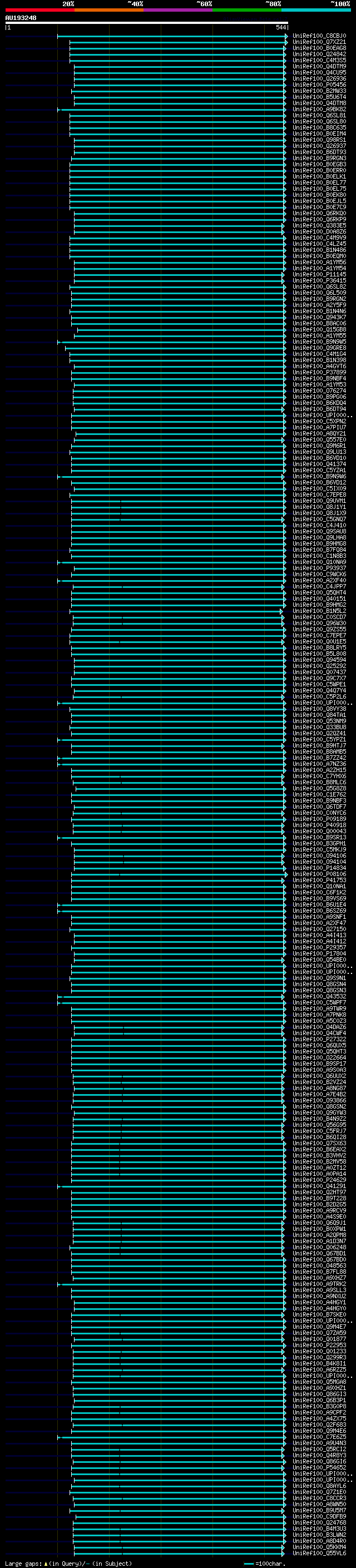Select the UniRef100_B1N5L2 label
The width and height of the screenshot is (356, 1568).
point(319,611)
